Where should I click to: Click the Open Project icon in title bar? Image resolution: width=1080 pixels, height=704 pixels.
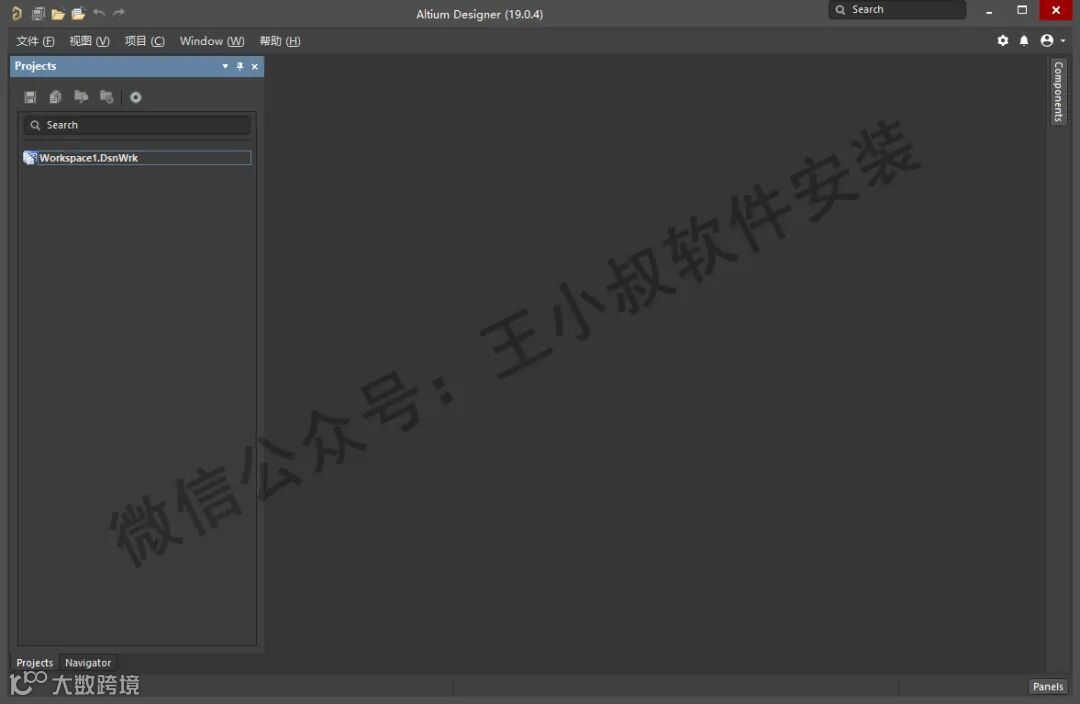79,13
